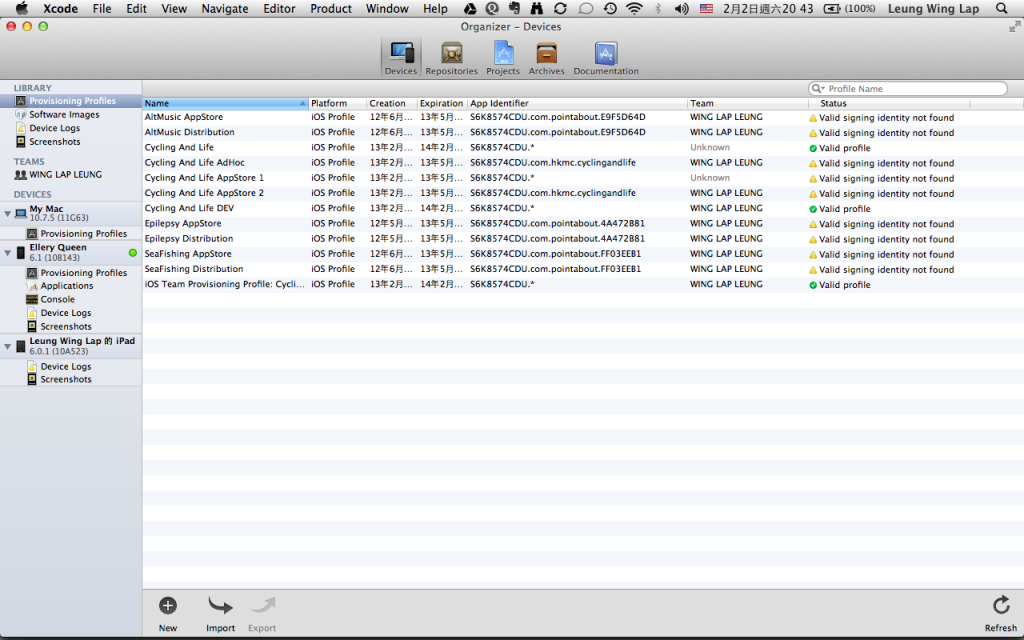
Task: Click the New profile plus button
Action: (x=168, y=606)
